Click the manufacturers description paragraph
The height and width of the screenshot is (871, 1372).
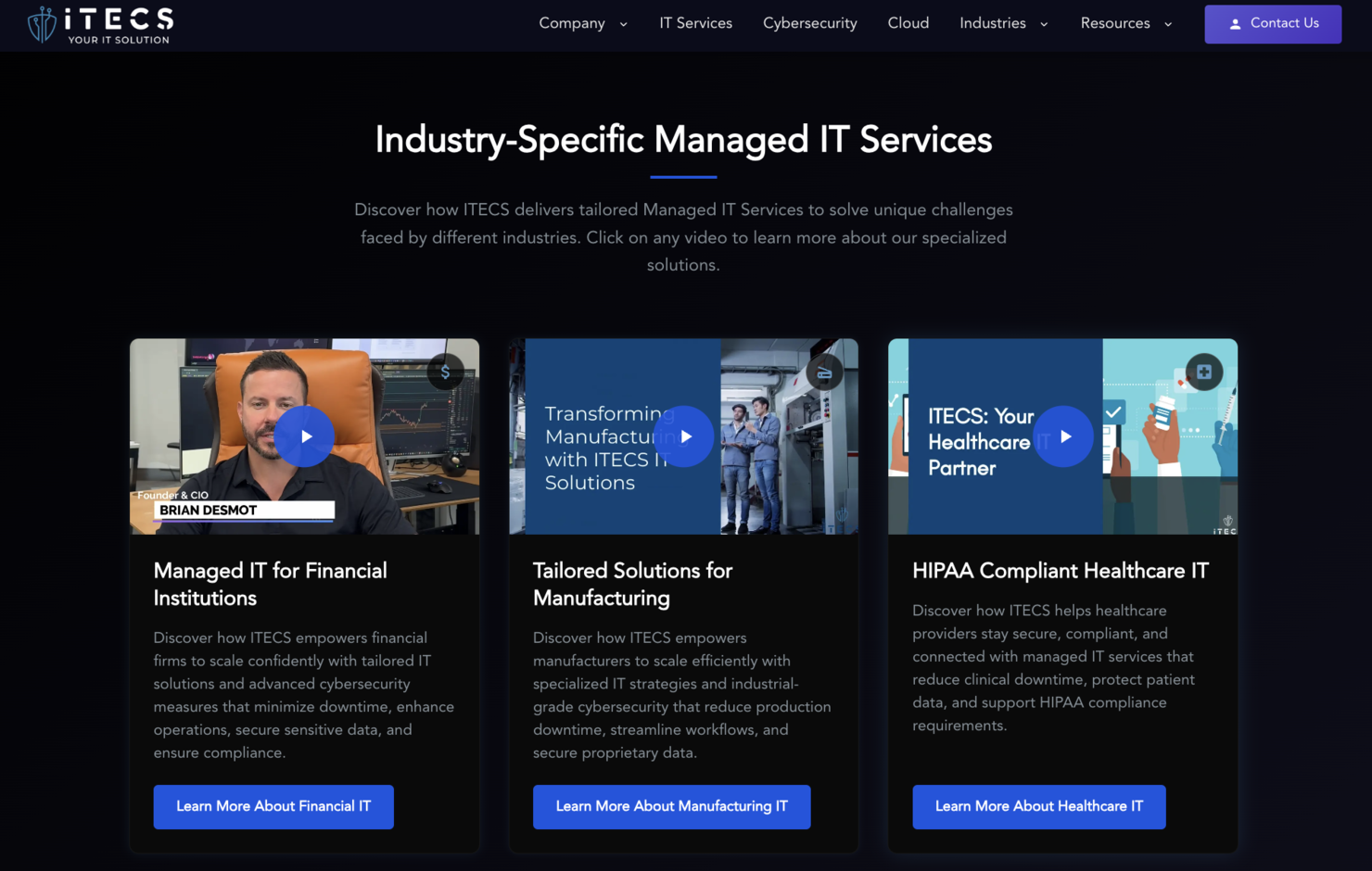coord(682,695)
